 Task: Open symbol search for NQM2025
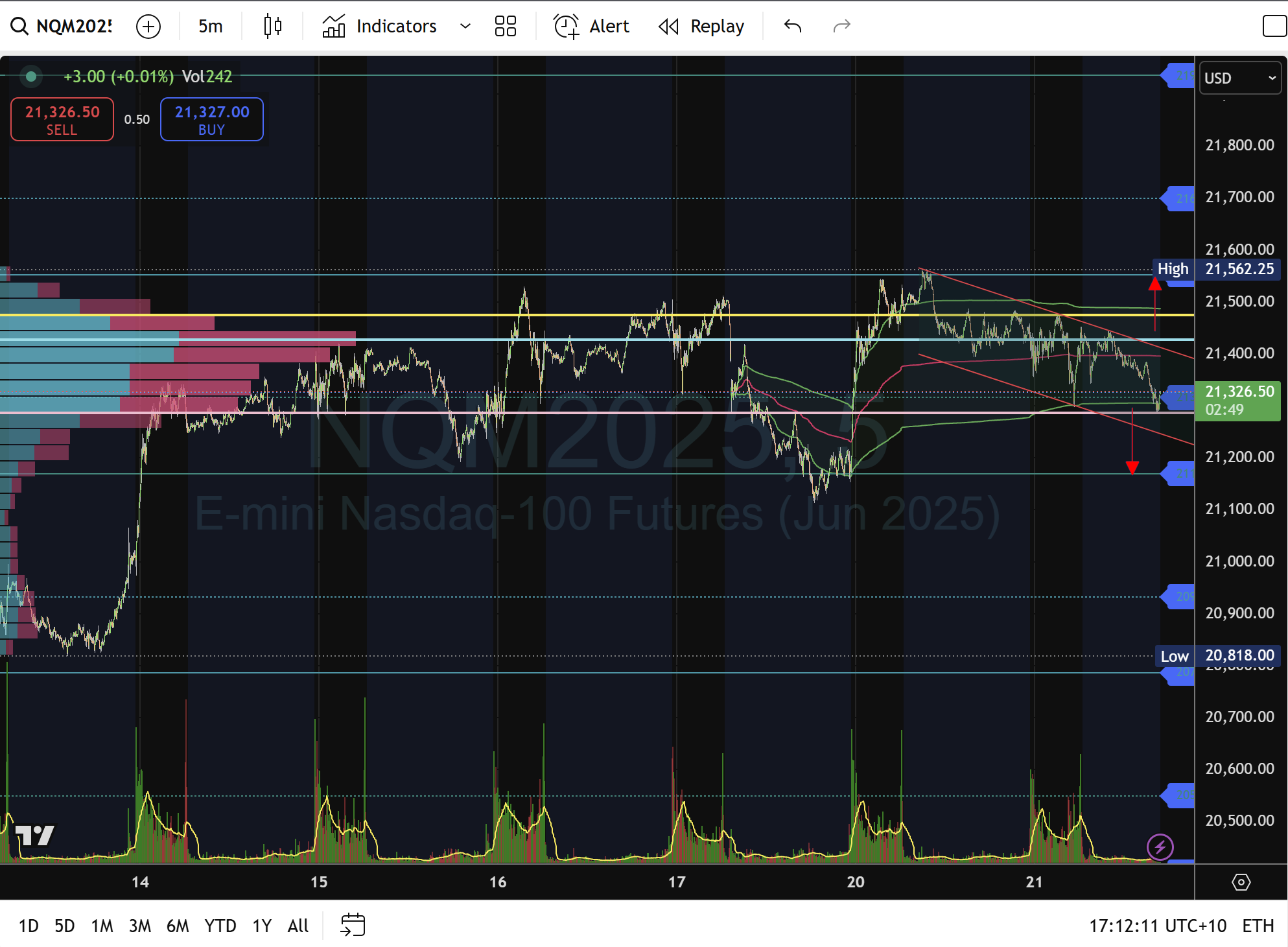[61, 26]
